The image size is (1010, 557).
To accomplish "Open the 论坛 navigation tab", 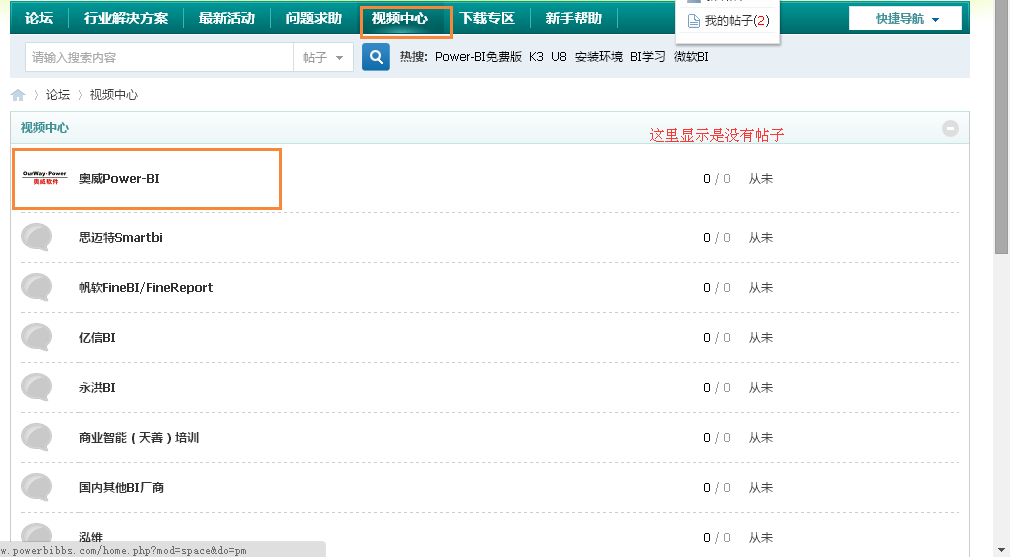I will click(39, 18).
